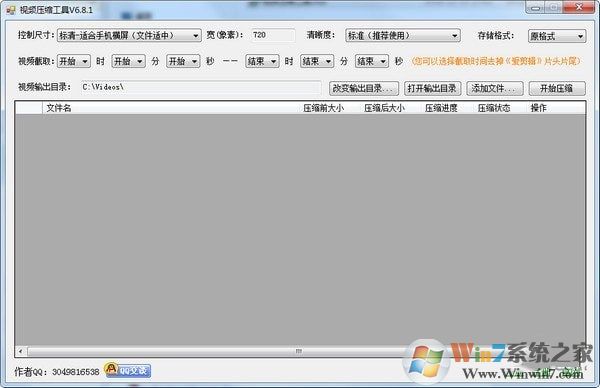Open the start hour 开始 dropdown before 时
Viewport: 600px width, 388px height.
(x=74, y=61)
